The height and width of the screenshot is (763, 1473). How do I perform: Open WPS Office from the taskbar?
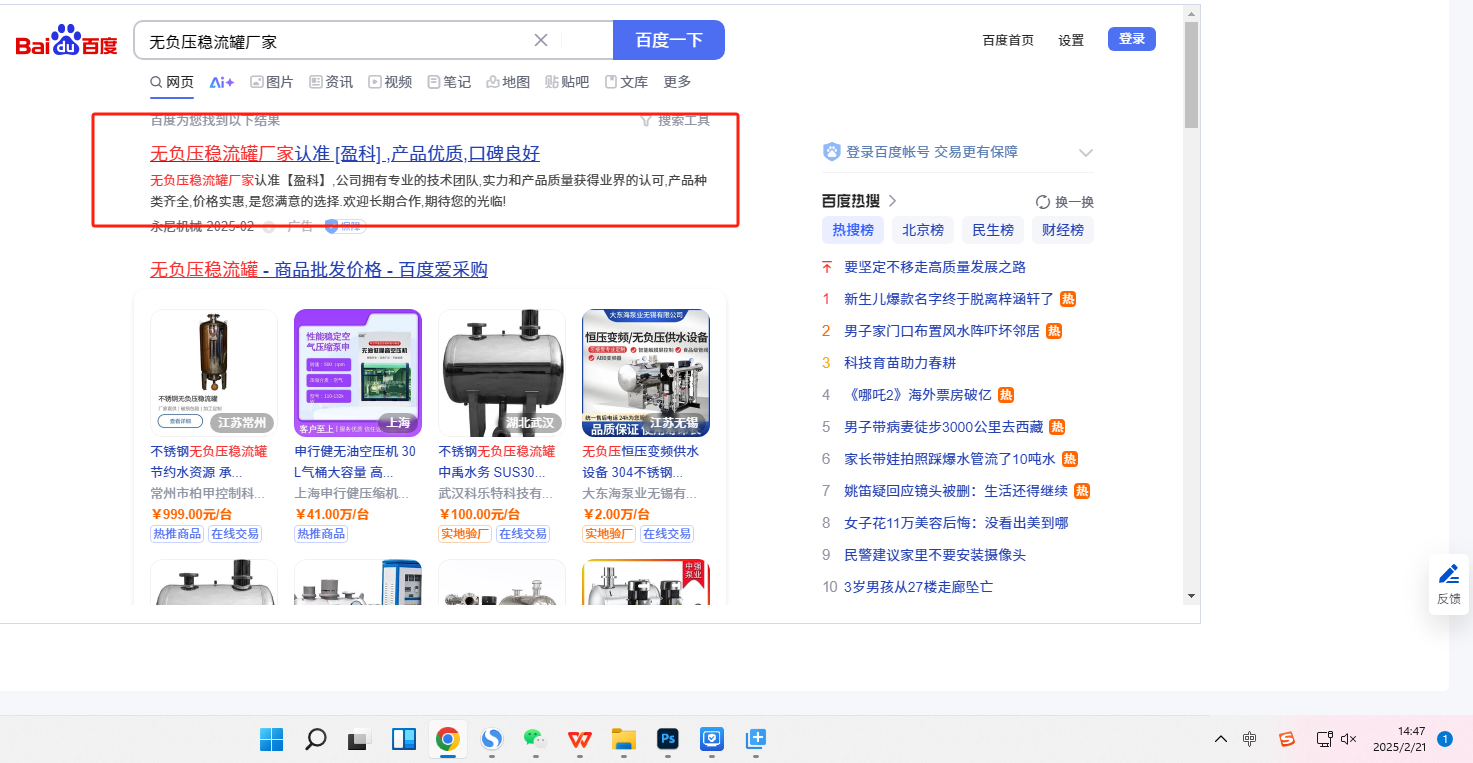579,739
